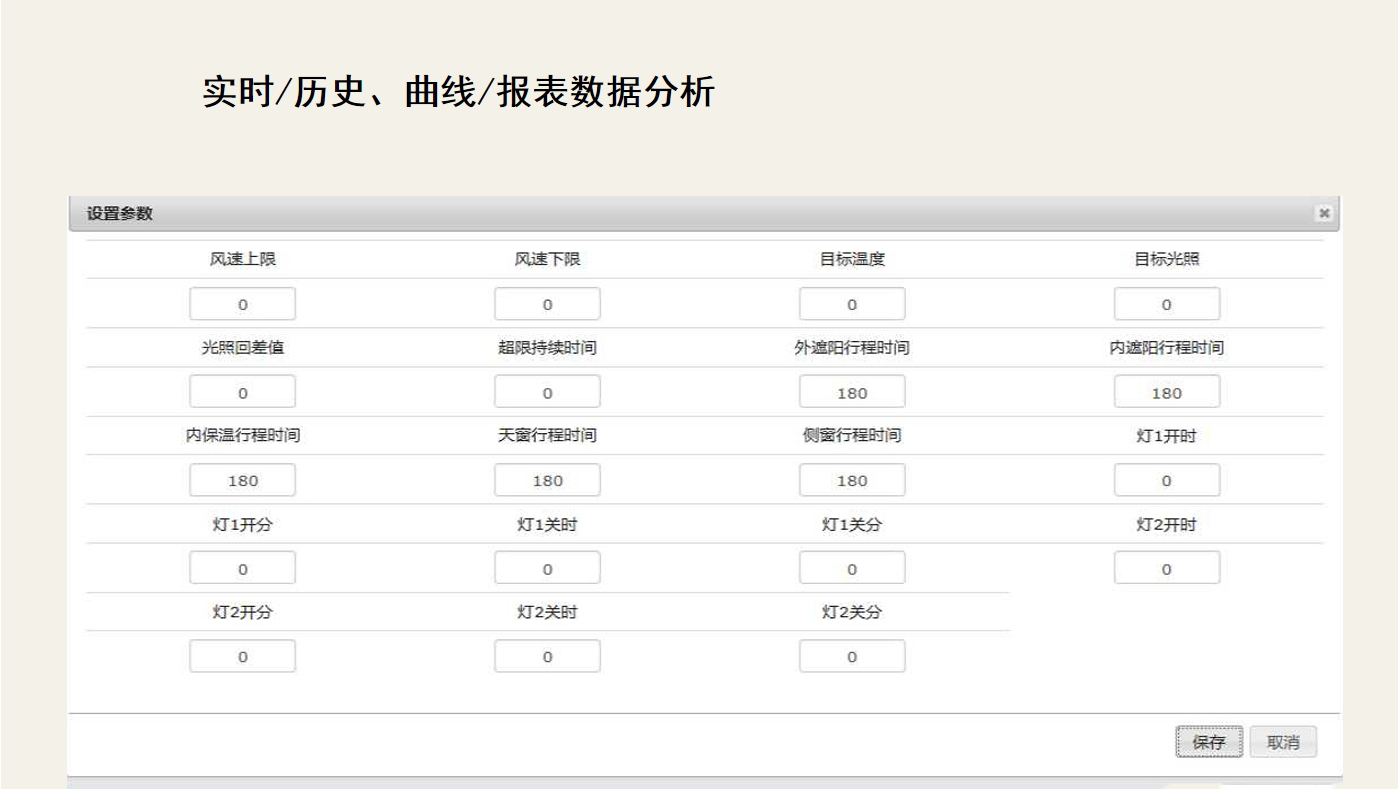This screenshot has width=1398, height=789.
Task: Click the 保存 button
Action: coord(1208,742)
